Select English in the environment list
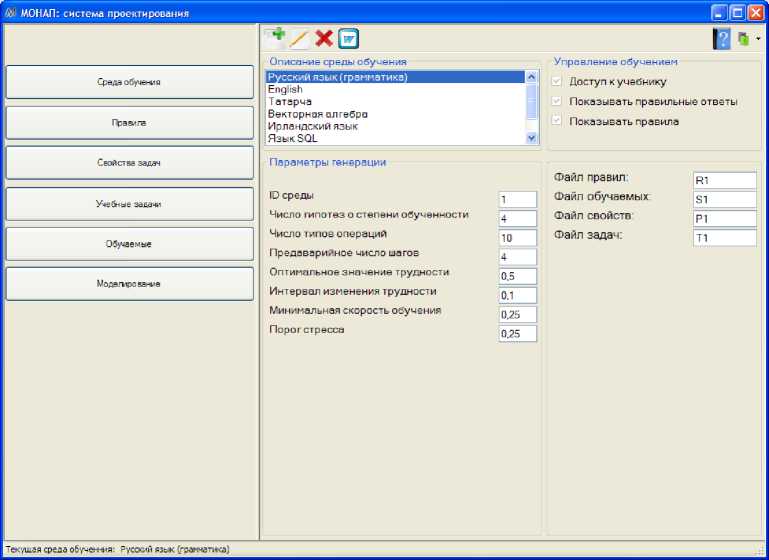This screenshot has height=560, width=769. point(395,89)
